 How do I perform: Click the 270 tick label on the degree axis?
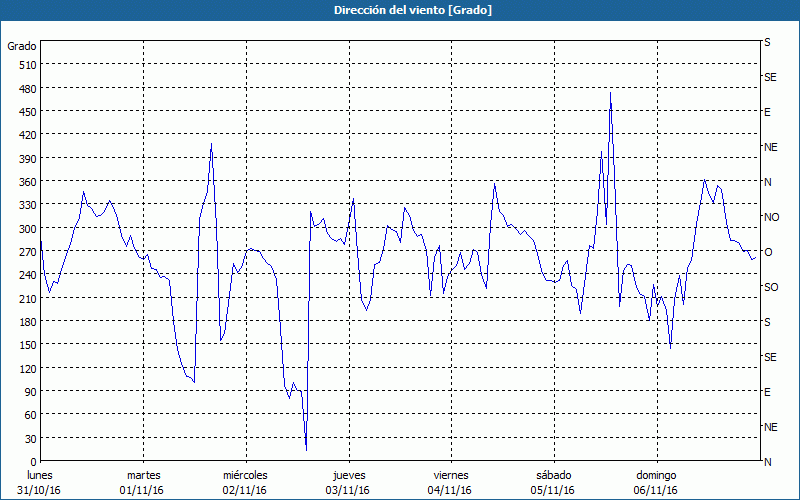27,252
